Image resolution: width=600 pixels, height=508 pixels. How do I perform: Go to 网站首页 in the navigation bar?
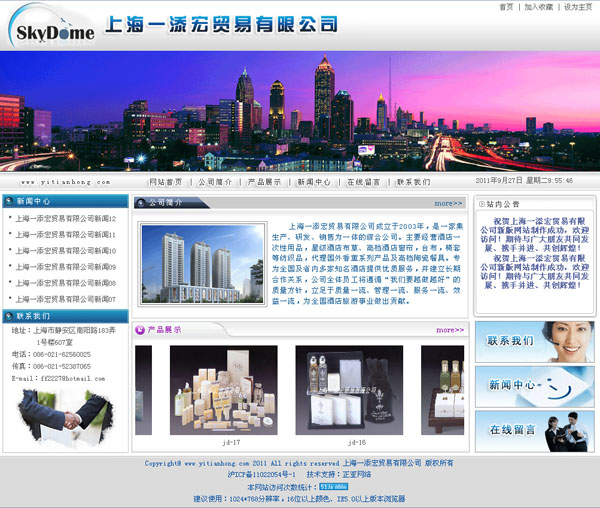tap(166, 182)
